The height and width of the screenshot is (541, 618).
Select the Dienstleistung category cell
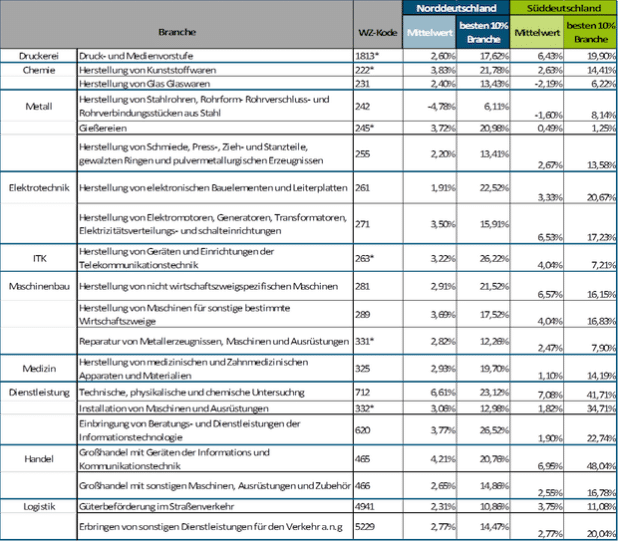[38, 391]
